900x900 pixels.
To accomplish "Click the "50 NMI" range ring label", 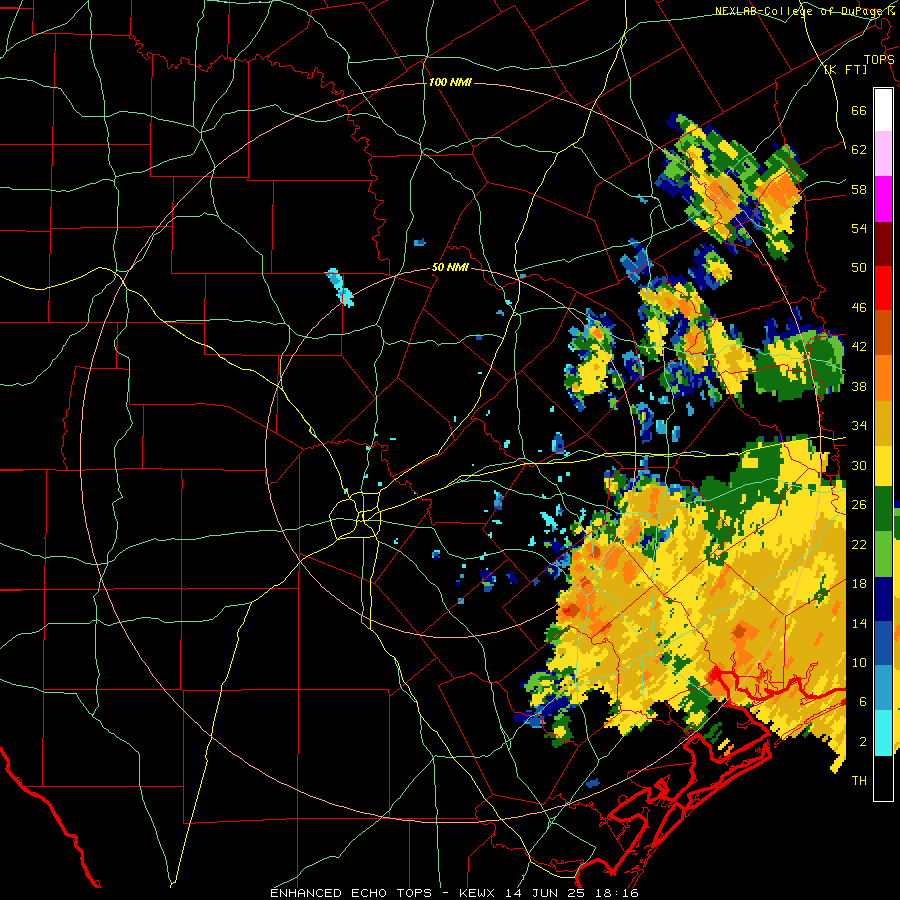I will (x=450, y=267).
